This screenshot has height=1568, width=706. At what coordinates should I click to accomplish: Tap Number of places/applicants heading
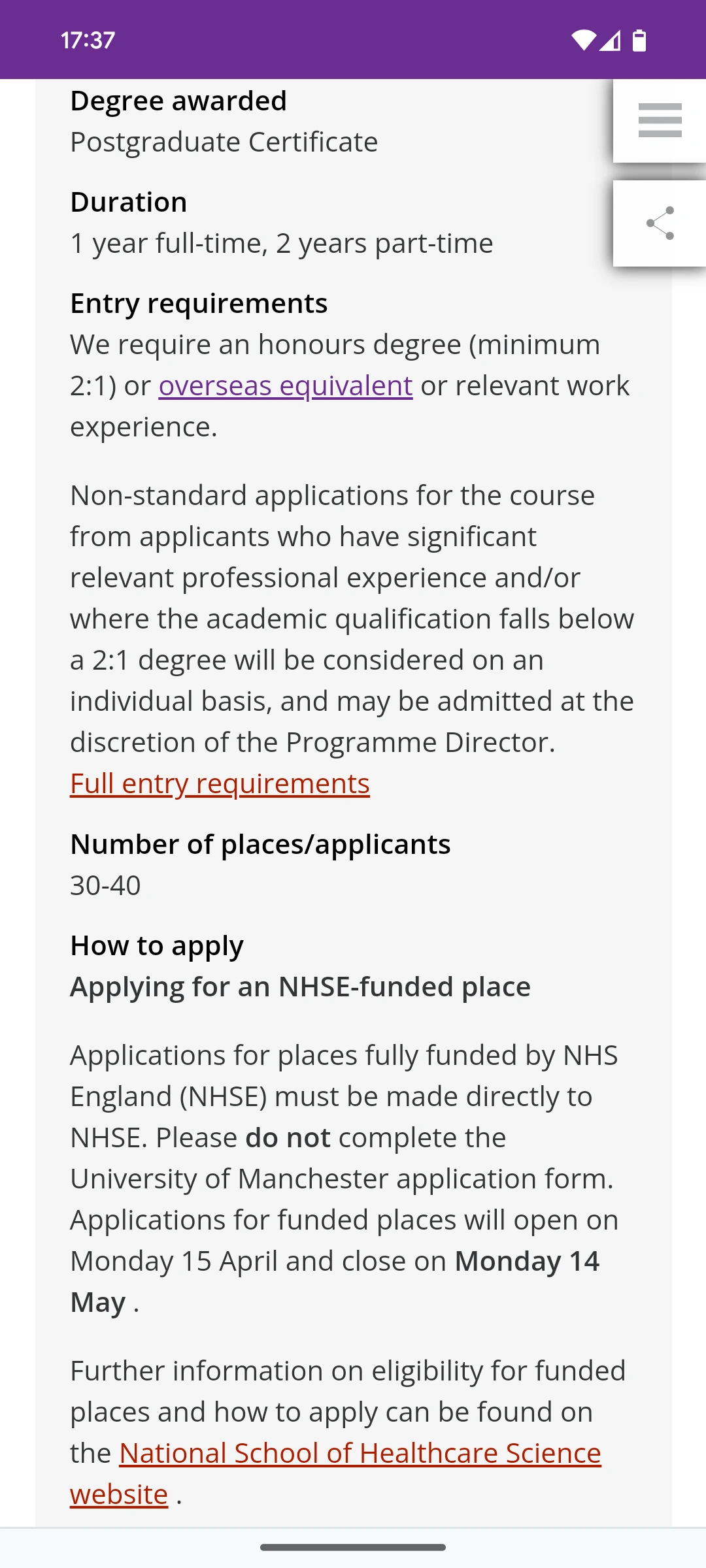(x=260, y=845)
